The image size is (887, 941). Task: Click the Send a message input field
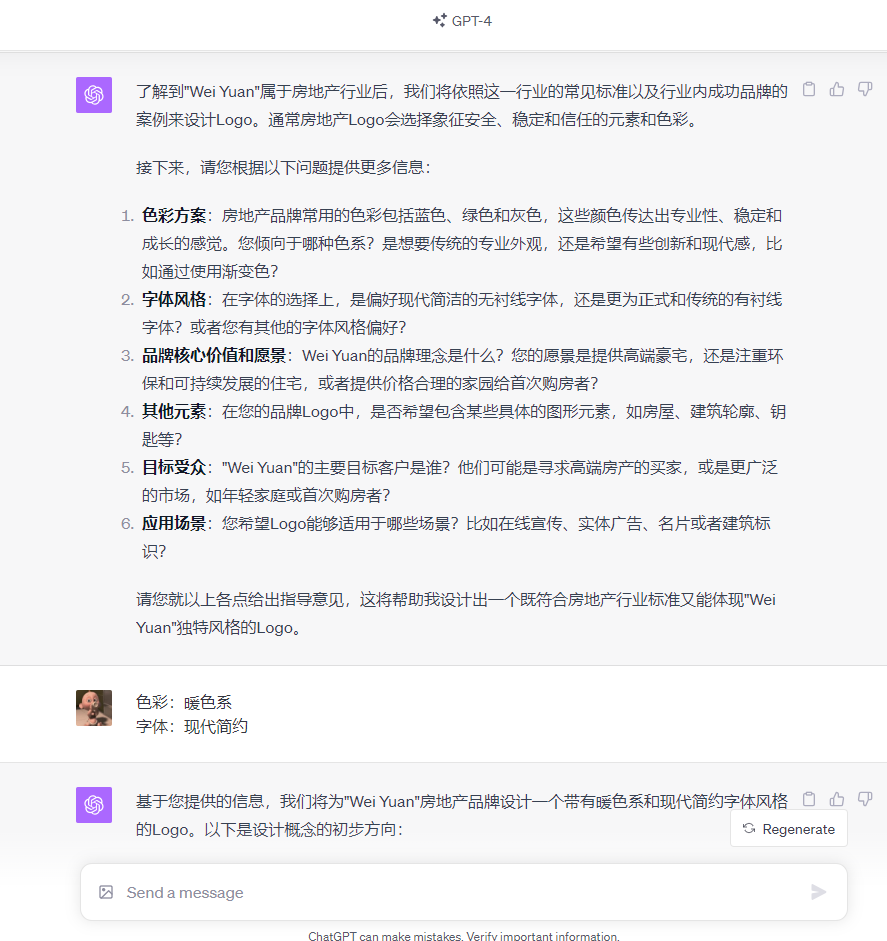point(462,892)
